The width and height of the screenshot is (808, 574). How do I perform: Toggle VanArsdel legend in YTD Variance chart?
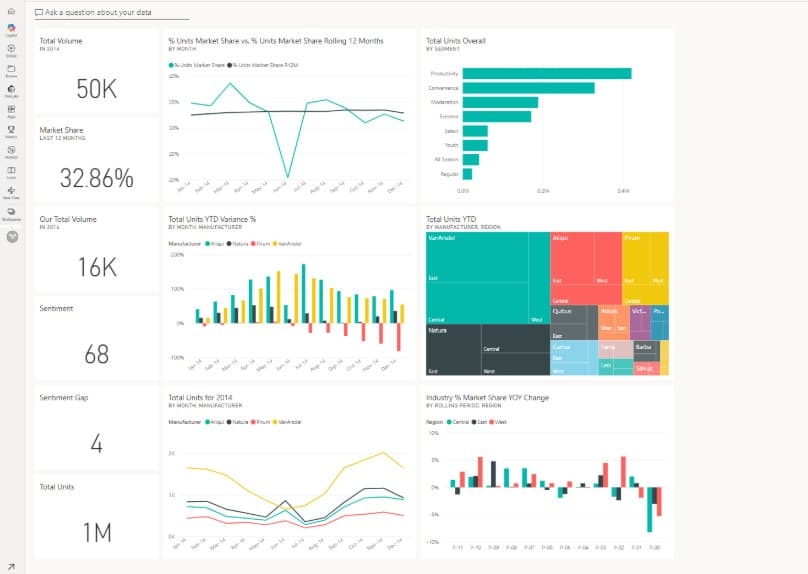285,243
